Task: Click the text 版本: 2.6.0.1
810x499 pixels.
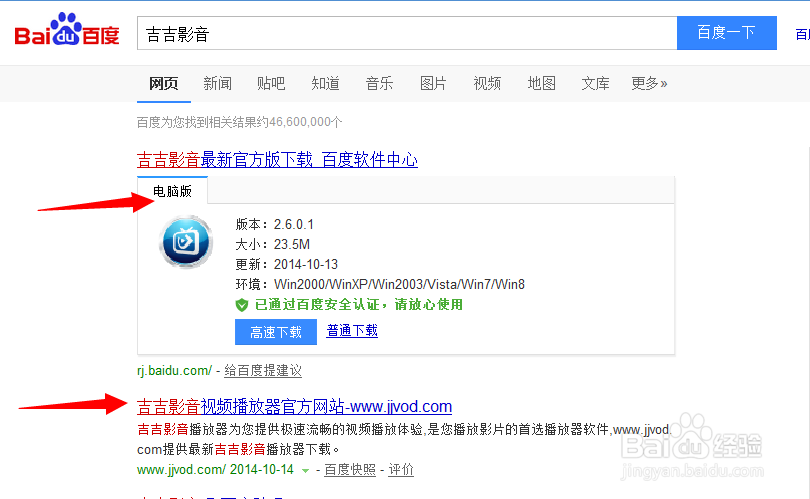Action: [x=274, y=225]
